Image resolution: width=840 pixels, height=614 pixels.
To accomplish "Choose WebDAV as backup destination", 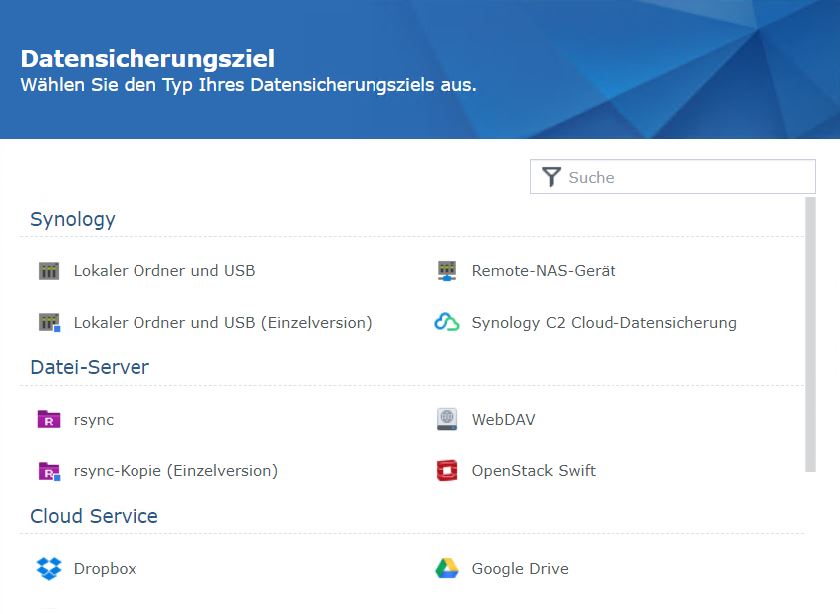I will click(x=502, y=419).
